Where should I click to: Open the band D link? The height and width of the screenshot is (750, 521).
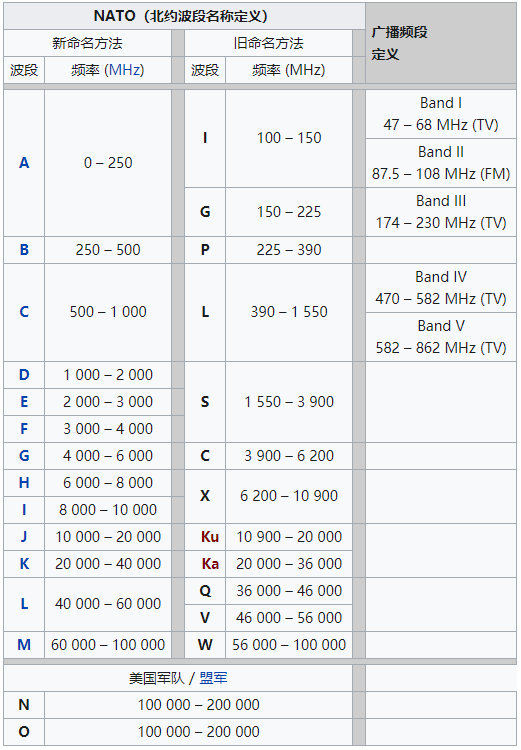pyautogui.click(x=24, y=375)
